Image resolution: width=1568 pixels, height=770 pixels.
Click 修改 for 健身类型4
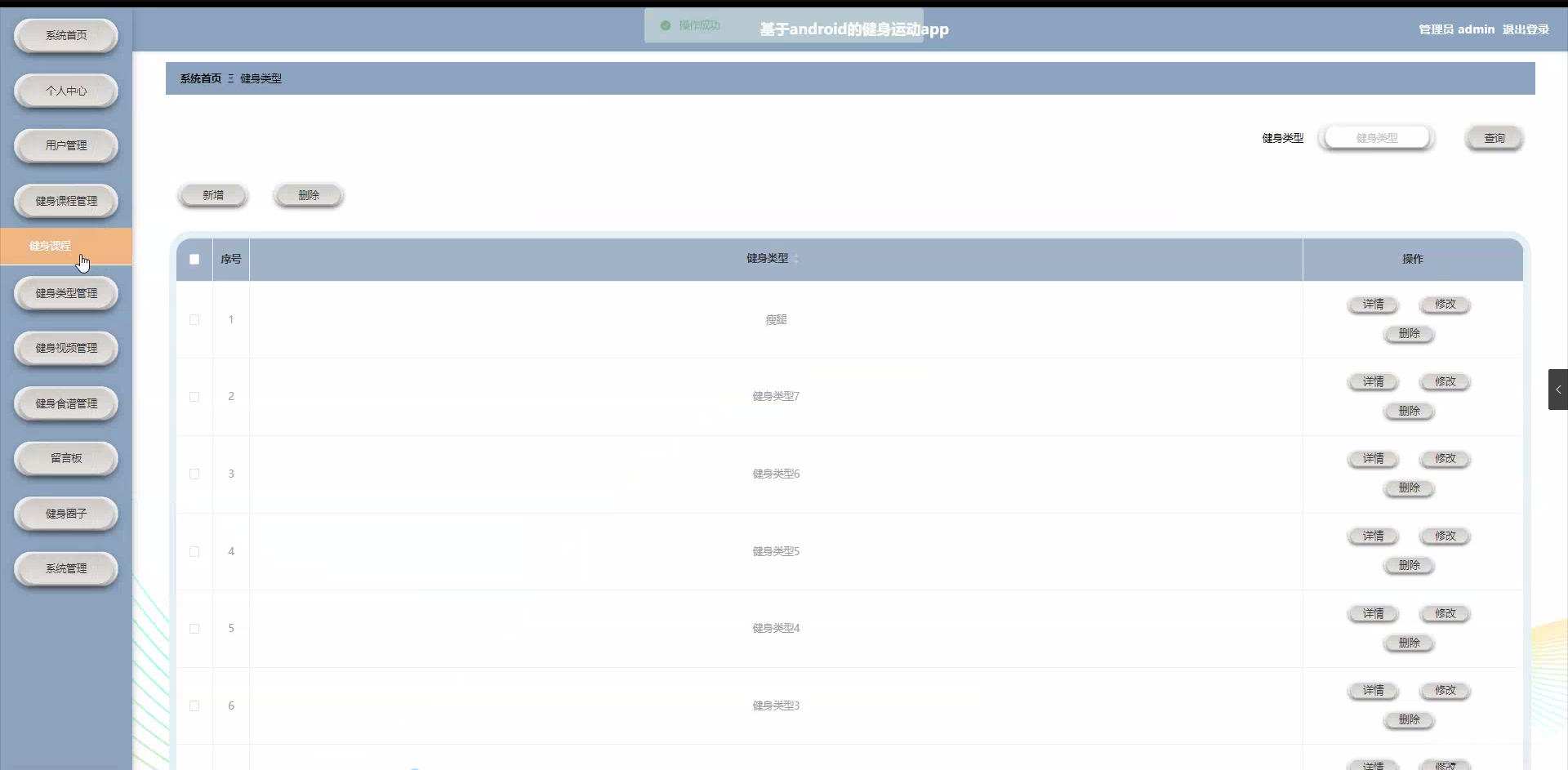1445,614
